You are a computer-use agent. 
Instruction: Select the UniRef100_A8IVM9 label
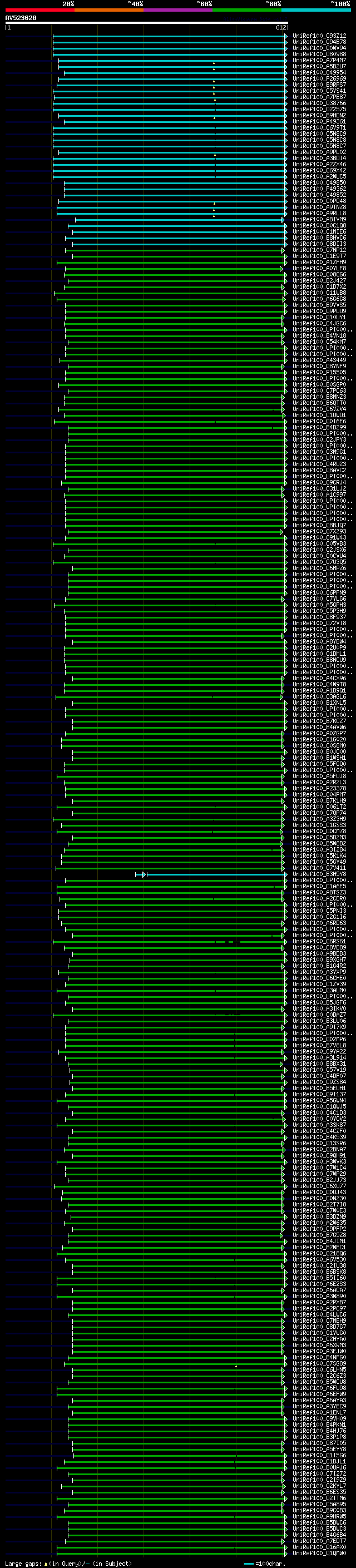319,220
